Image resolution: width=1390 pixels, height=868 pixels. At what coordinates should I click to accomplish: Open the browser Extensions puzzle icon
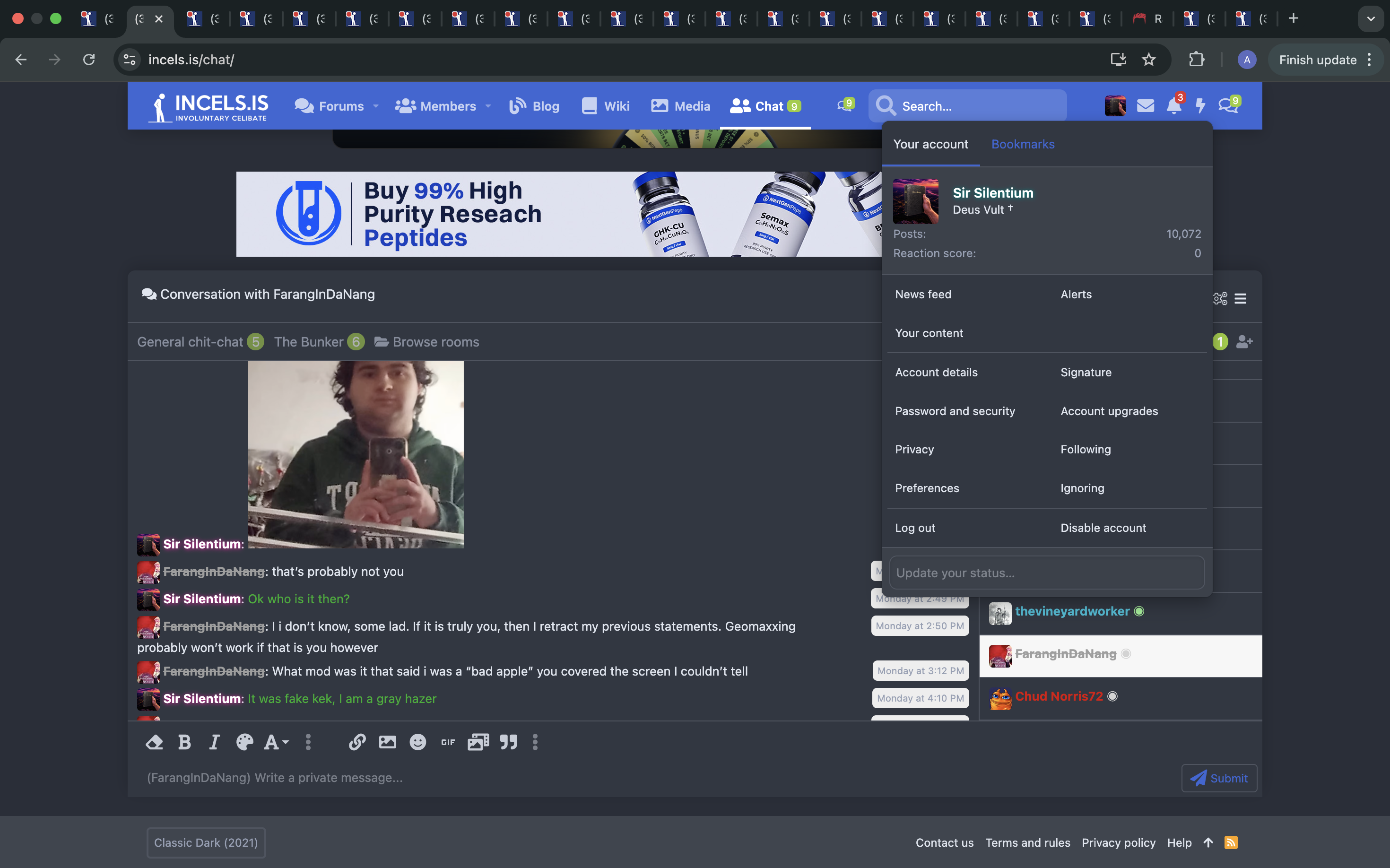1196,59
